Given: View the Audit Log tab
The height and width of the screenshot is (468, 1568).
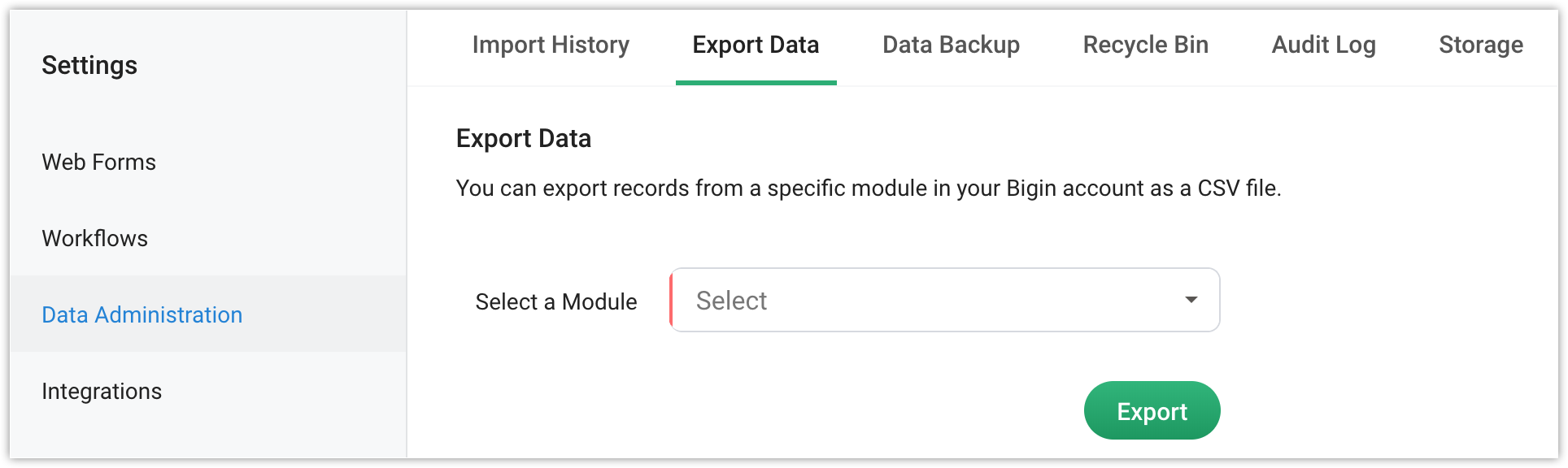Looking at the screenshot, I should coord(1323,45).
